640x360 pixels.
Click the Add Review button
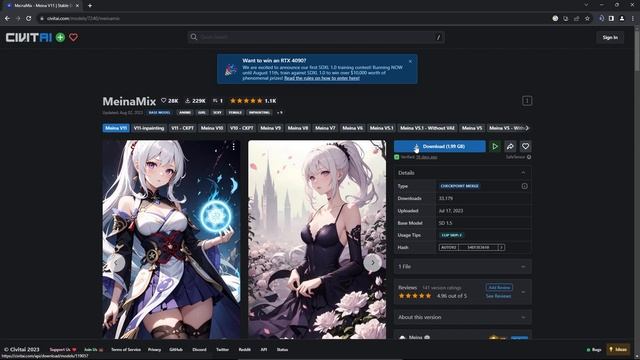[x=499, y=287]
